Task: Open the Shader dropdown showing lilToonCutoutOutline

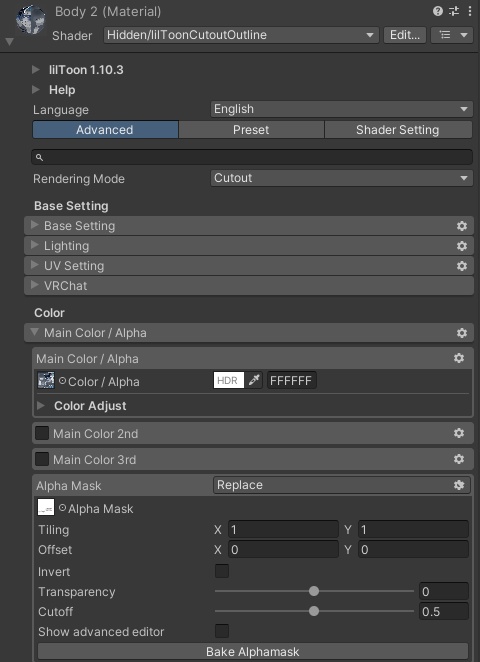Action: click(x=241, y=35)
